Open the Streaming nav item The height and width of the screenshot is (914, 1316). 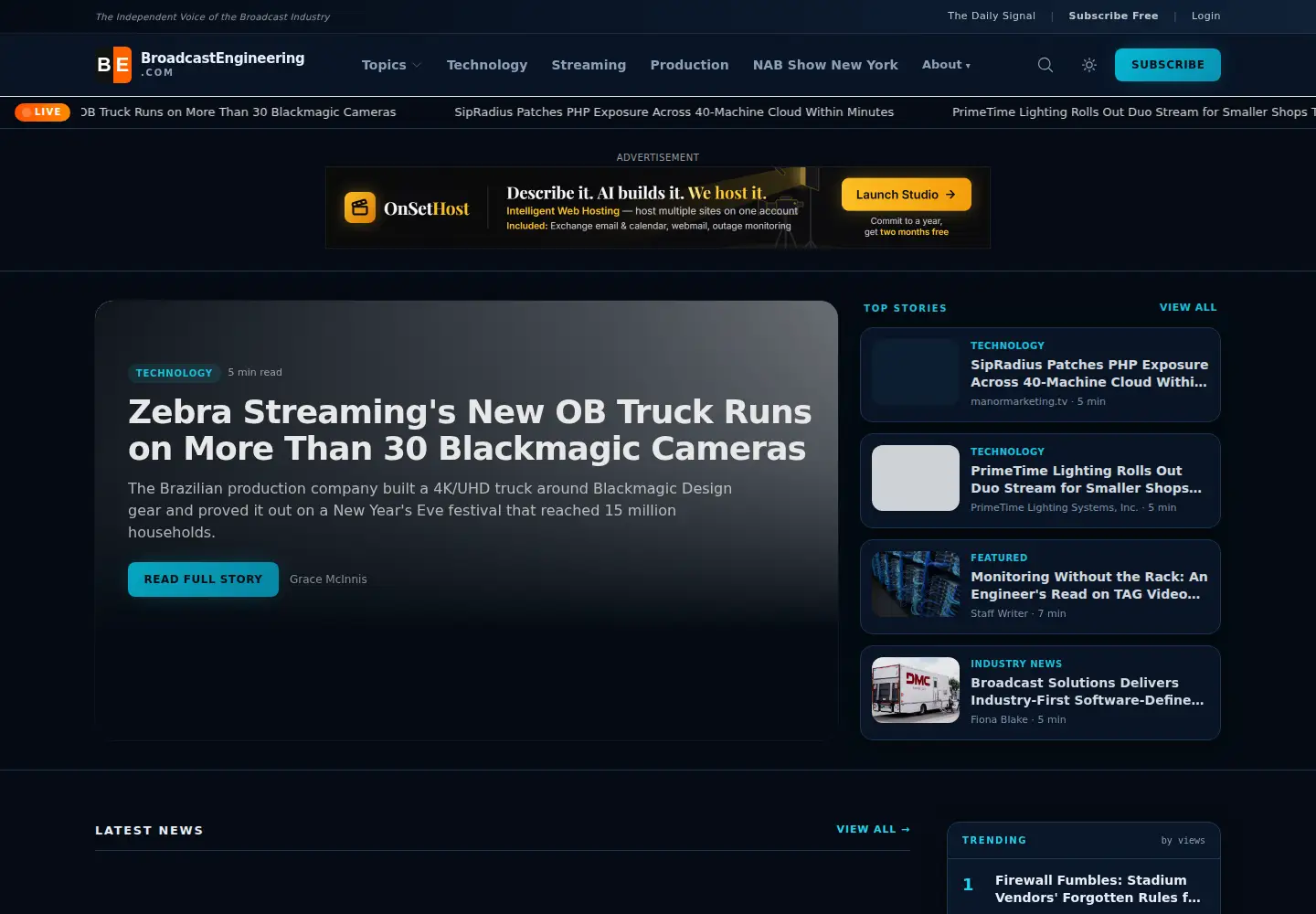(589, 65)
